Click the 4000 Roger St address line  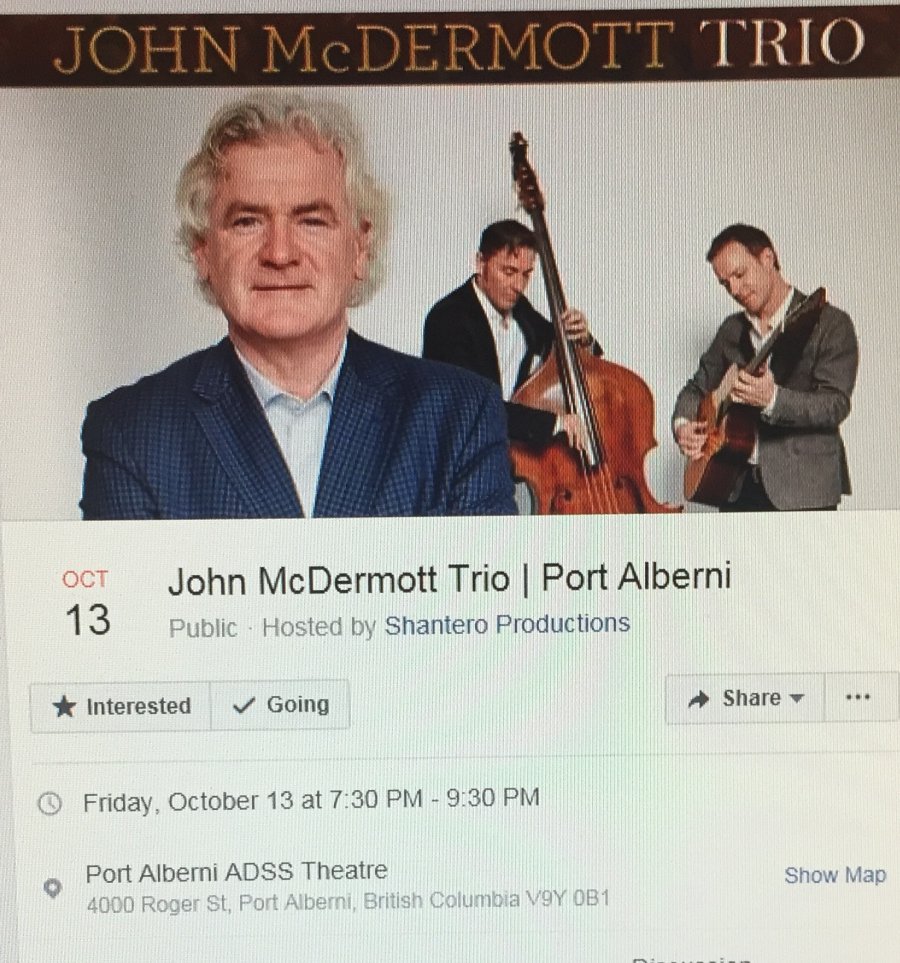click(x=348, y=902)
